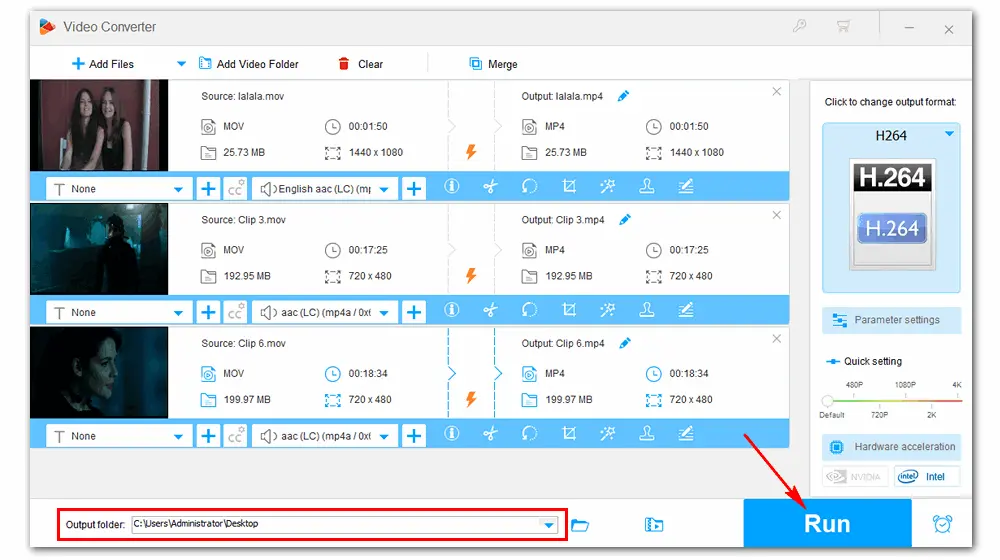The height and width of the screenshot is (560, 1000).
Task: Open the shopping cart purchase icon
Action: [x=843, y=27]
